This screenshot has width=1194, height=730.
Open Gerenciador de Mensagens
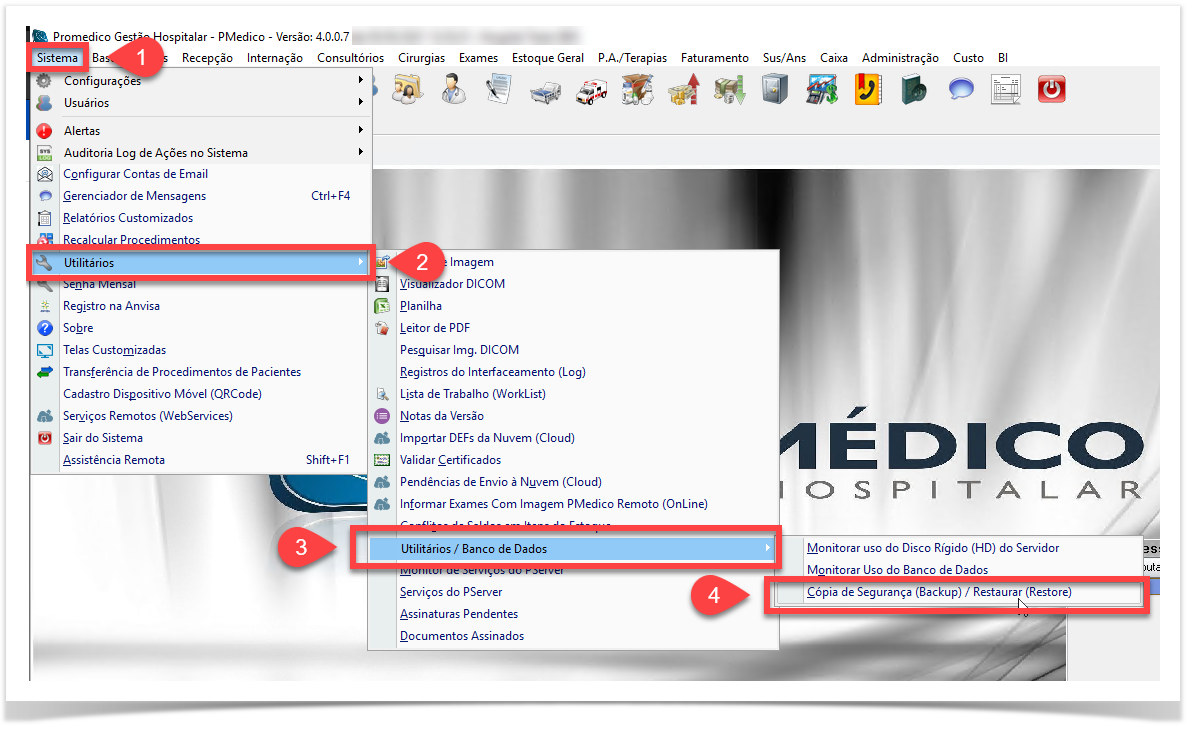[134, 196]
